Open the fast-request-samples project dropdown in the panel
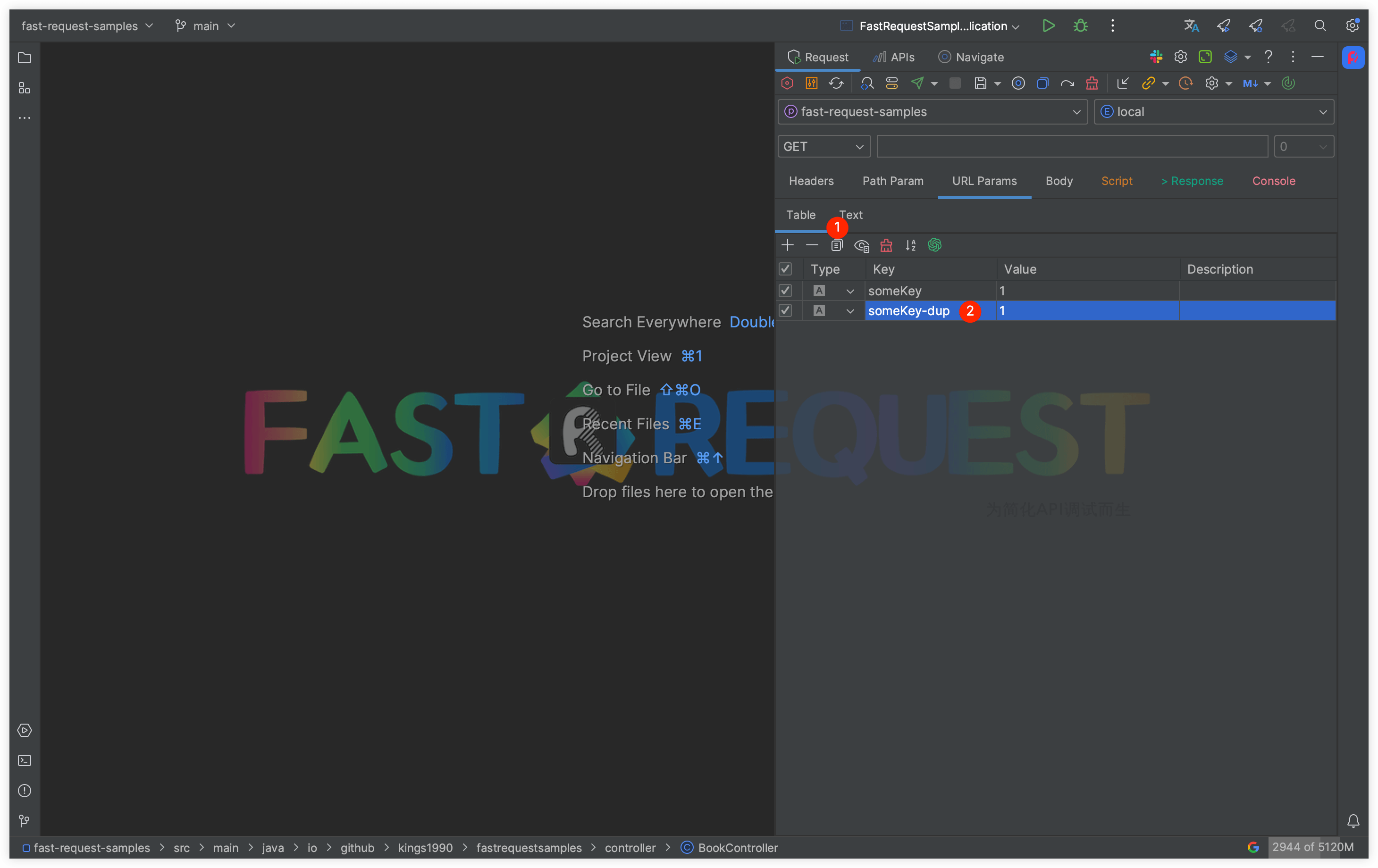 [x=933, y=112]
